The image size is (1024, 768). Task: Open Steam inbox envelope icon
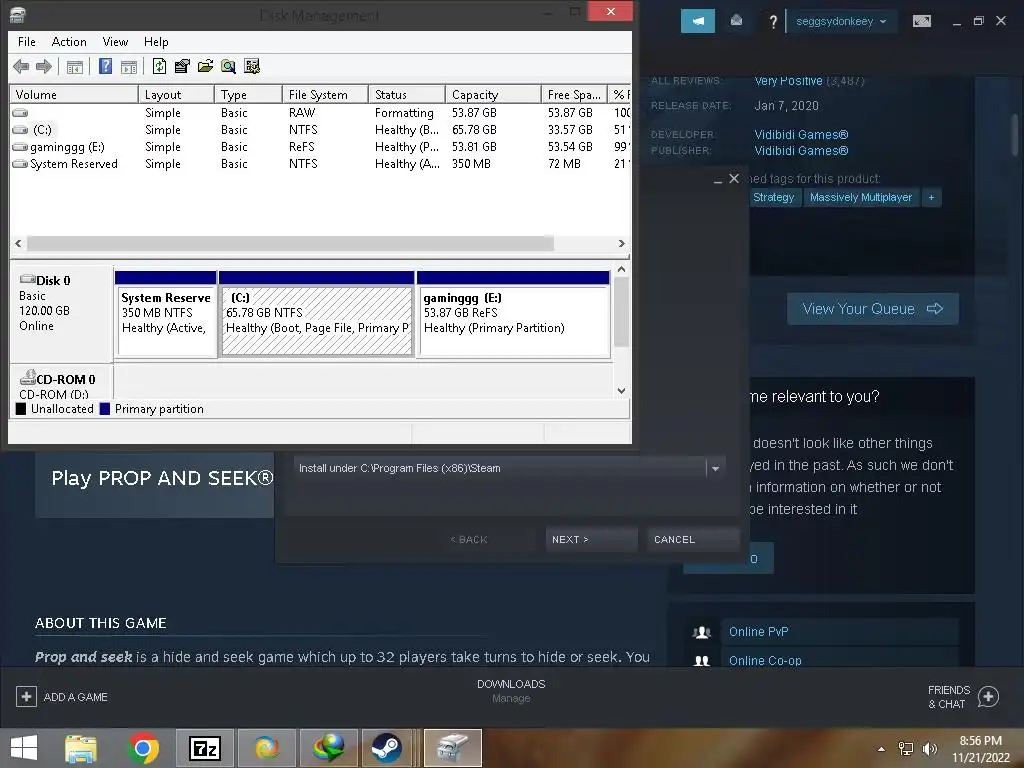[736, 20]
